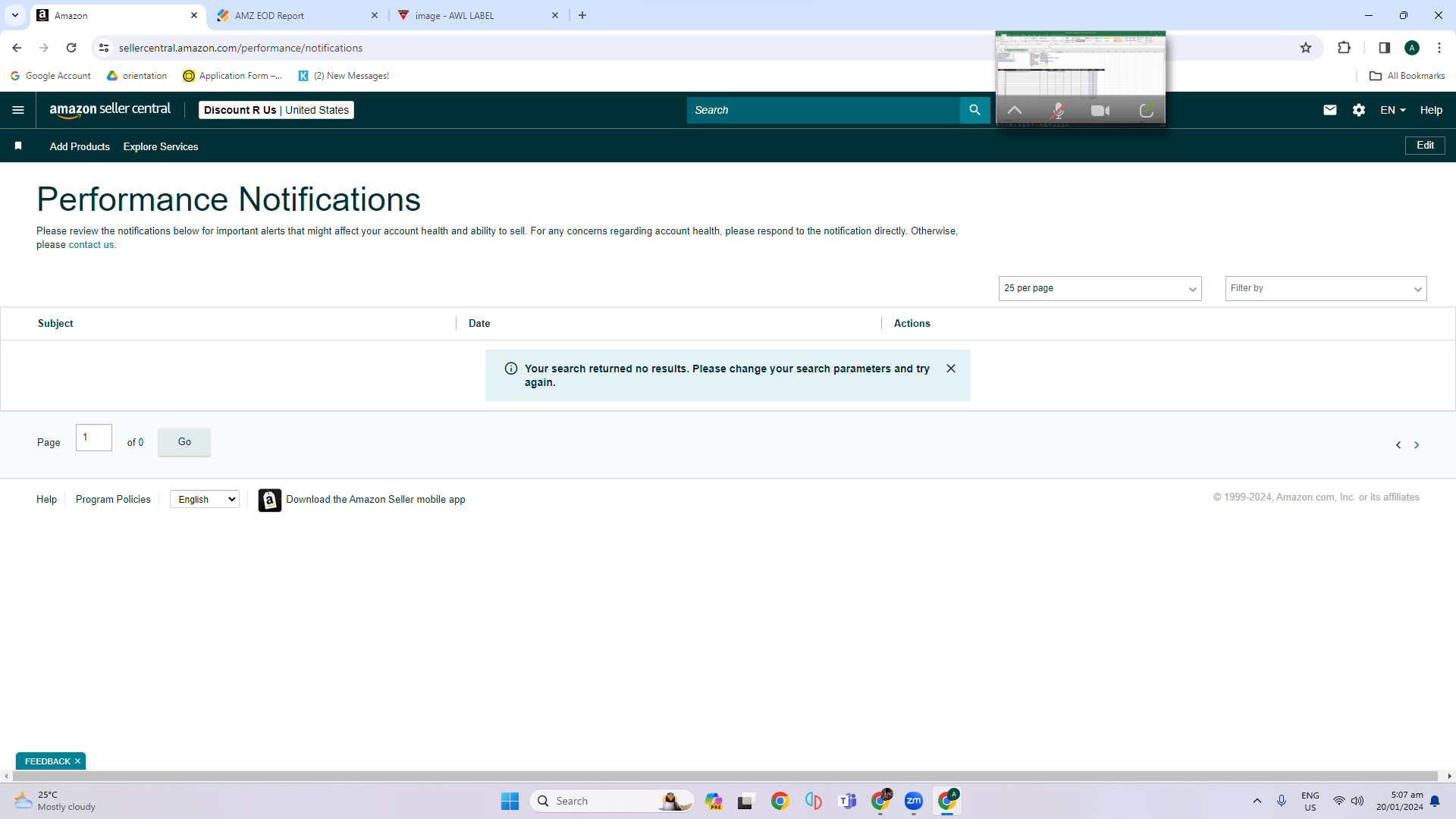Click the Windows taskbar Search box
Screen dimensions: 1456x819
pos(612,801)
